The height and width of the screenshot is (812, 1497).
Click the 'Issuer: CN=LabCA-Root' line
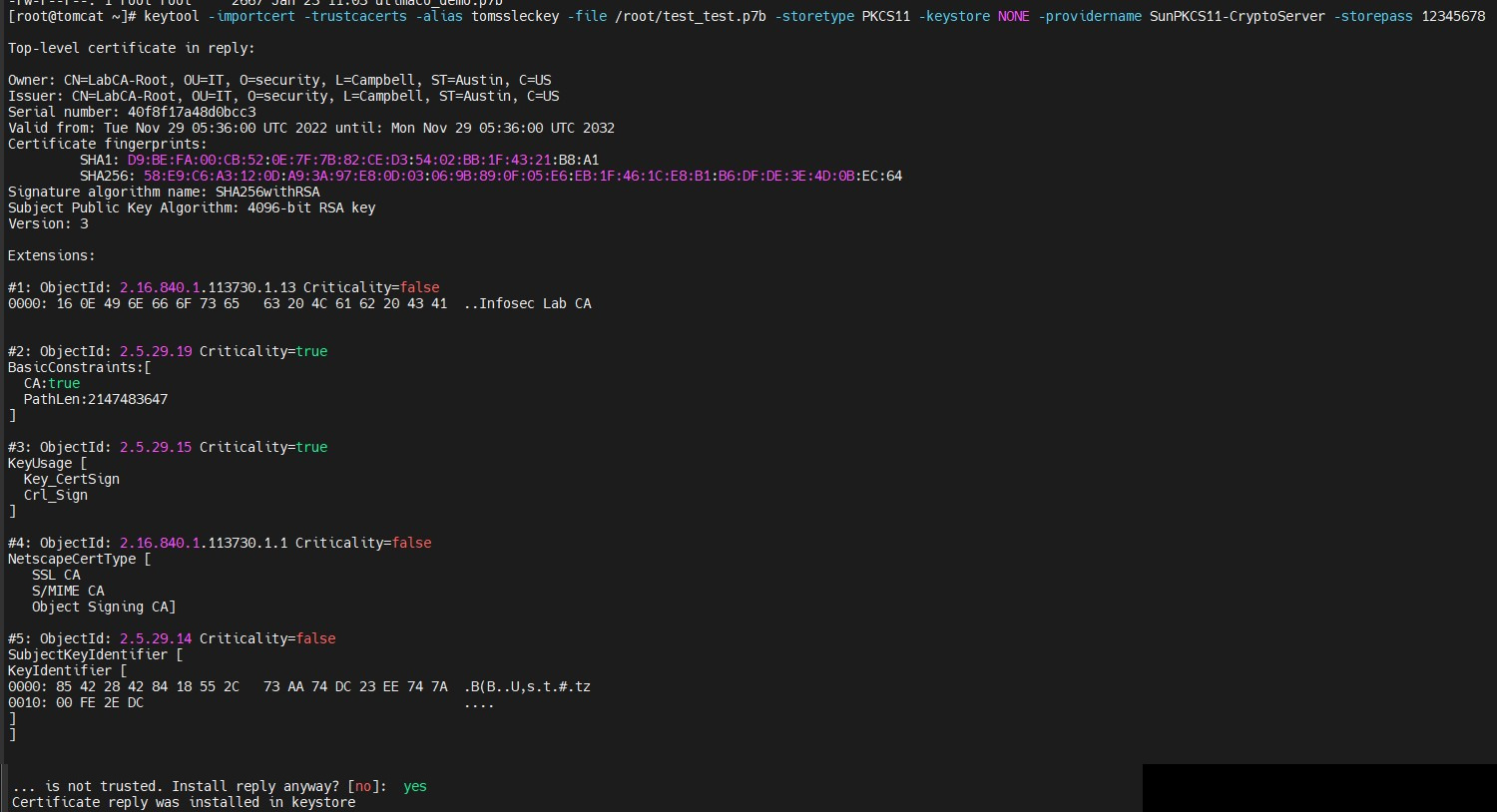tap(283, 96)
